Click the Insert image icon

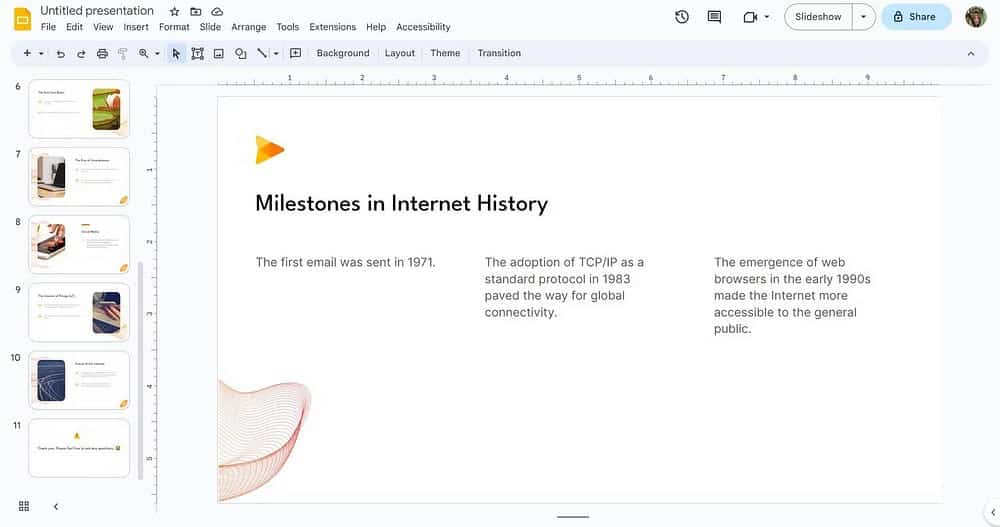coord(219,53)
